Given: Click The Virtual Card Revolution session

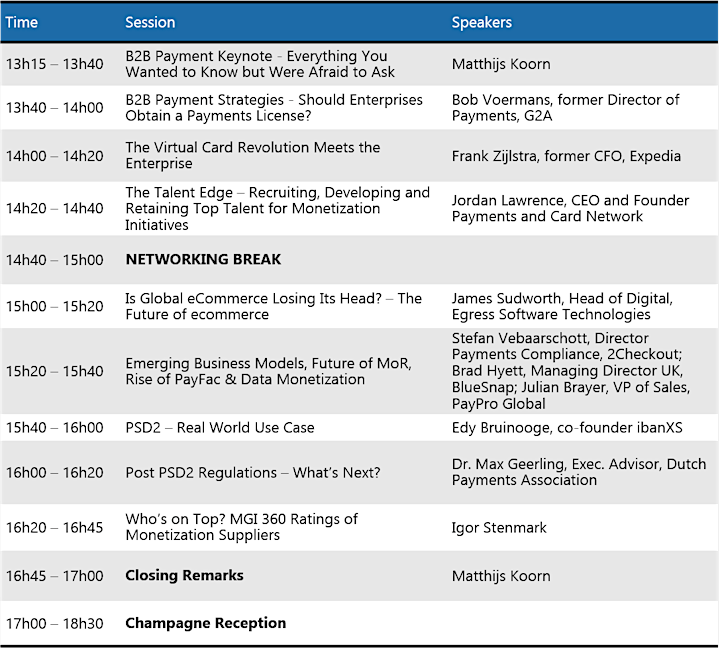Looking at the screenshot, I should click(x=253, y=155).
